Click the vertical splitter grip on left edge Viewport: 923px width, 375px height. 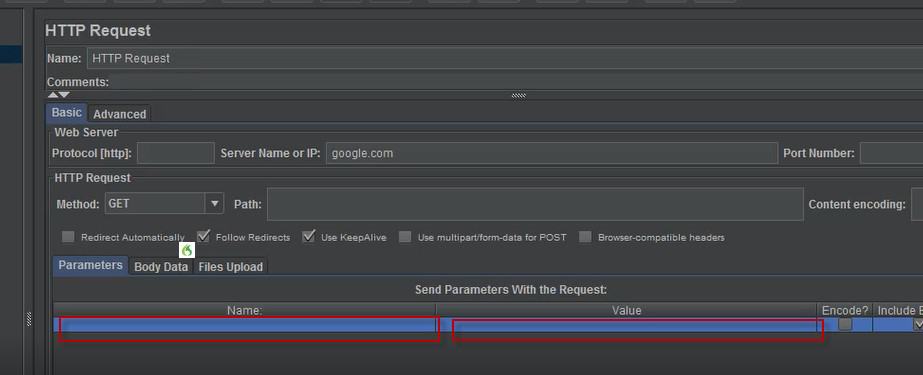[29, 318]
